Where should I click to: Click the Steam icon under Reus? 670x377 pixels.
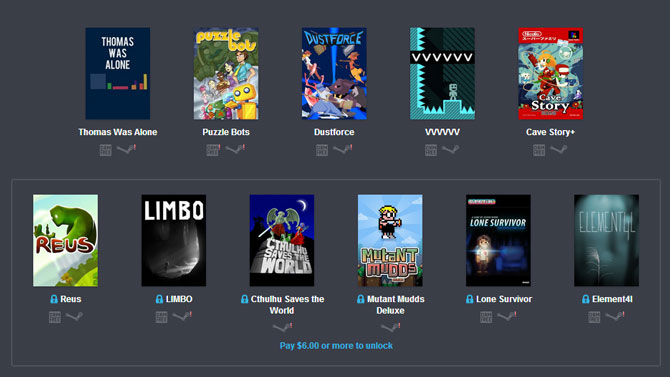pos(74,316)
